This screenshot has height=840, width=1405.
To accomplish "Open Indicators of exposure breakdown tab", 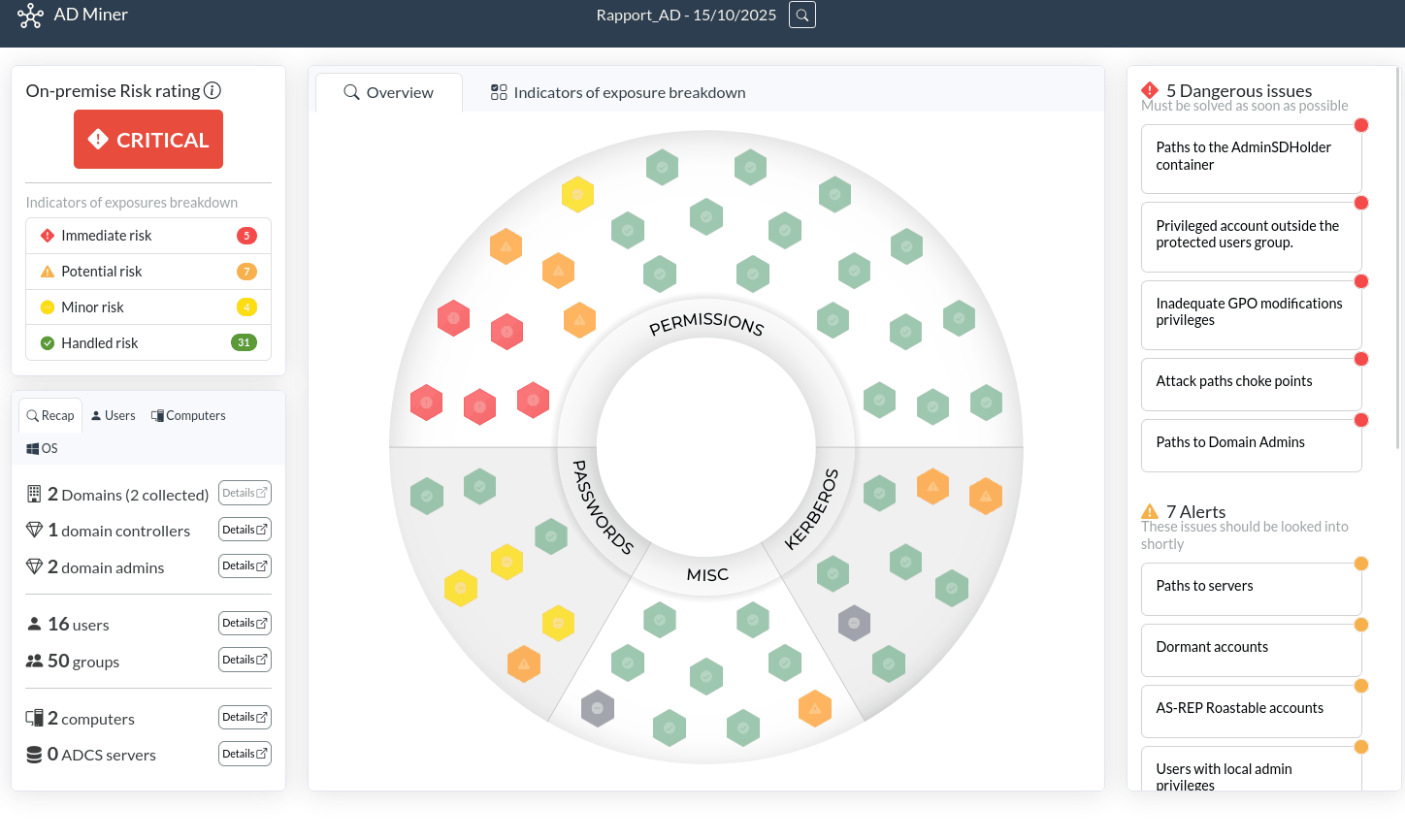I will click(618, 92).
